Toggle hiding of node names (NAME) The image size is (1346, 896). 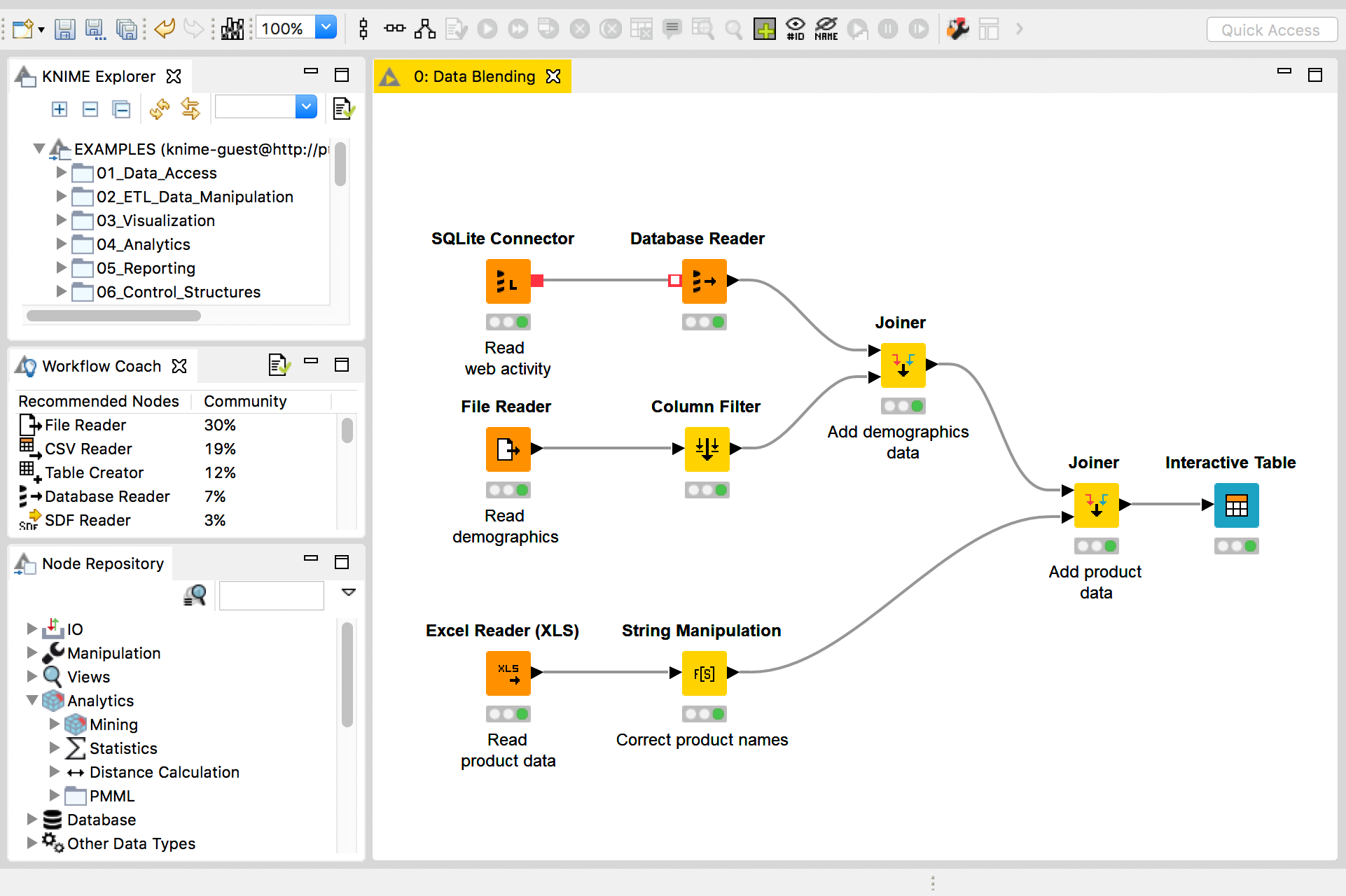click(x=826, y=29)
